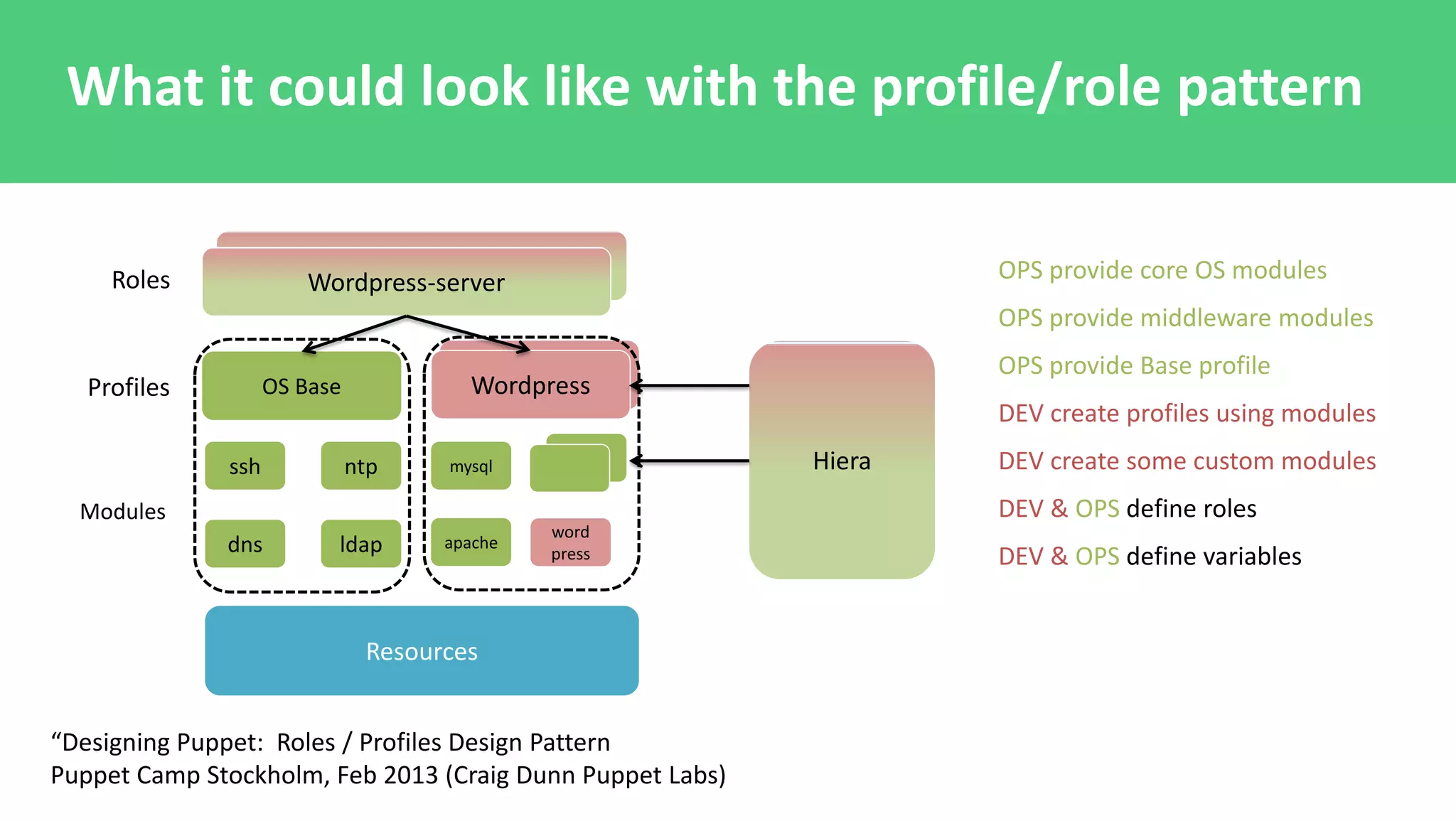
Task: Click the ldap module box
Action: tap(361, 544)
